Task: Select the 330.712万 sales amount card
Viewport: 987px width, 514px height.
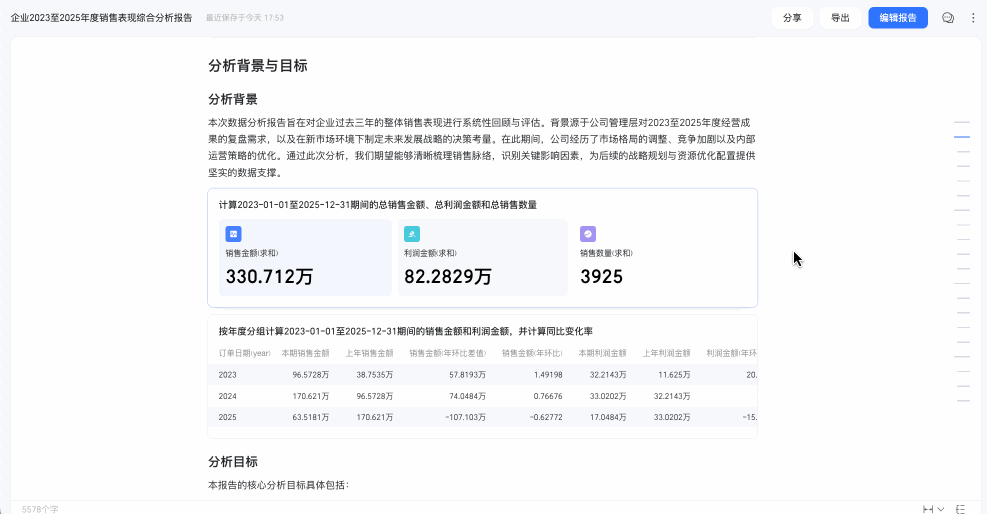Action: point(305,257)
